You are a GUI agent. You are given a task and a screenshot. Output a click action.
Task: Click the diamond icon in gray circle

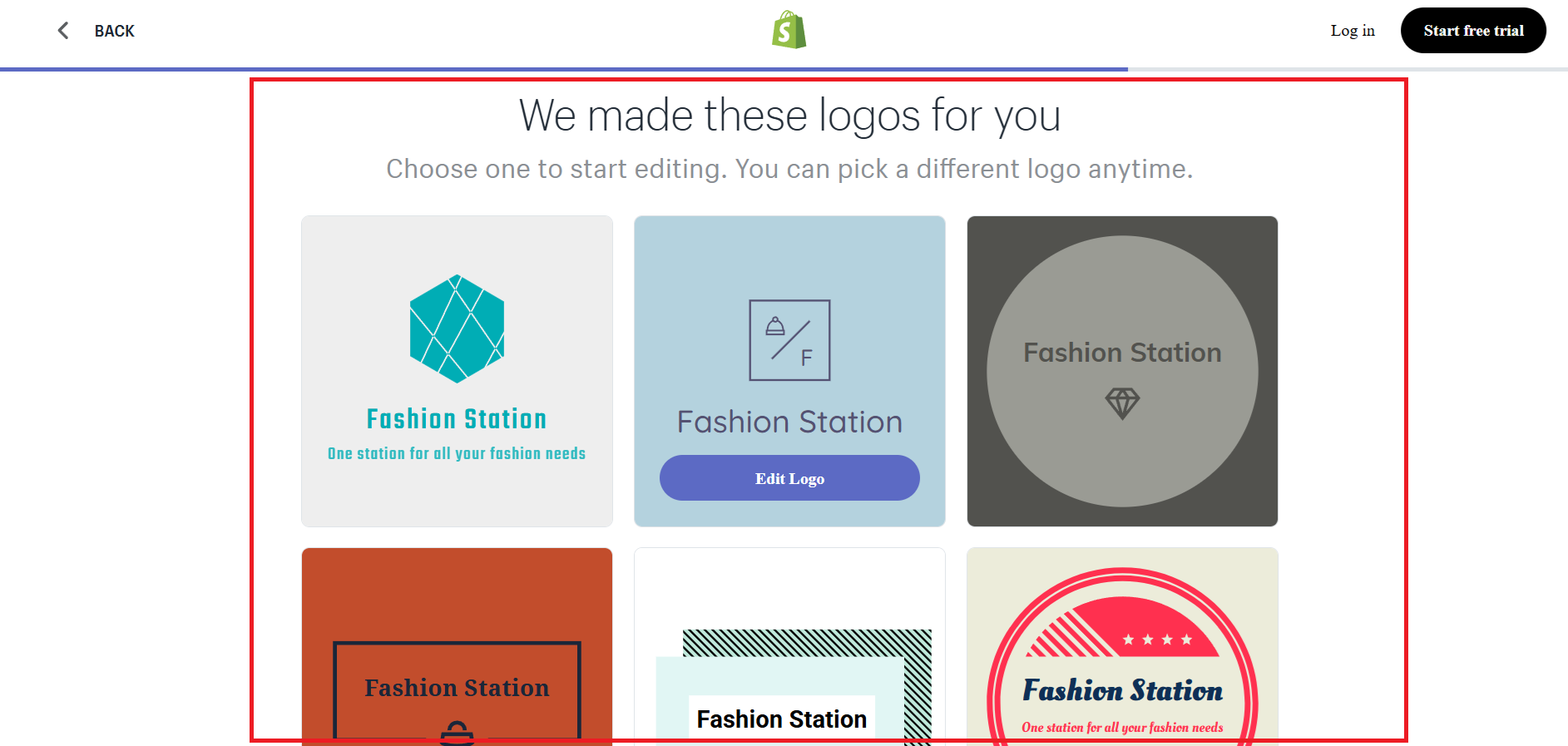[x=1122, y=403]
